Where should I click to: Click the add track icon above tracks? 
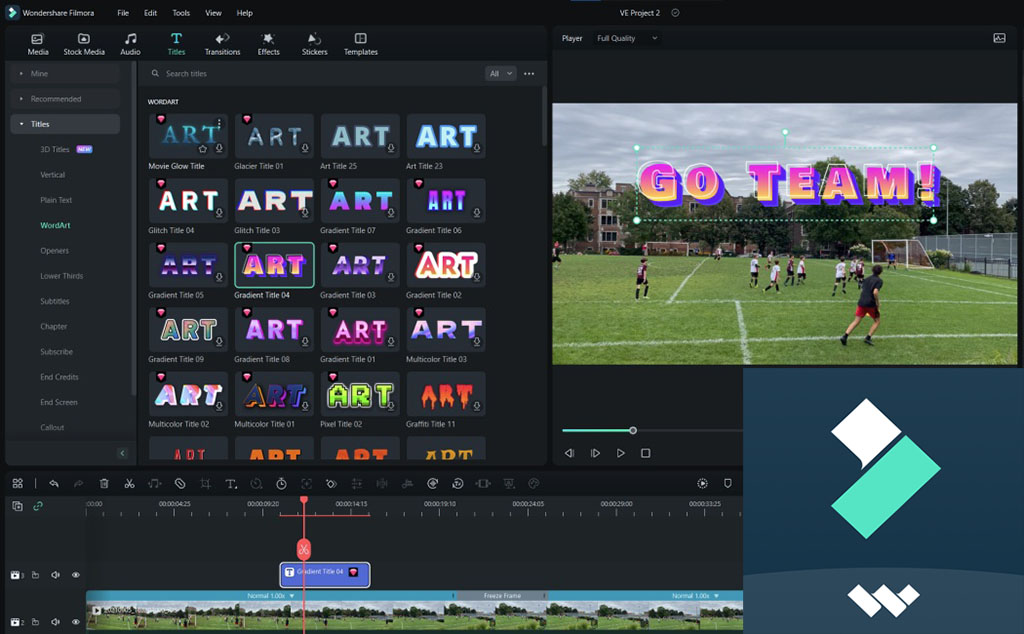coord(18,506)
